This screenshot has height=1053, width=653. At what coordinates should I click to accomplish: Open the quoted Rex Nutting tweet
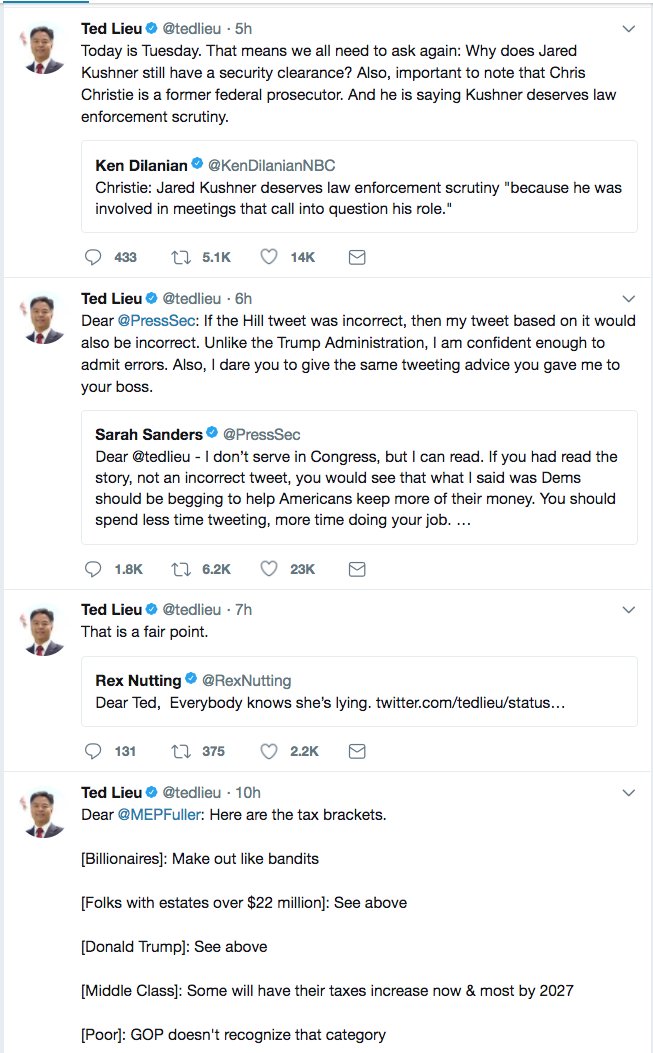click(359, 691)
